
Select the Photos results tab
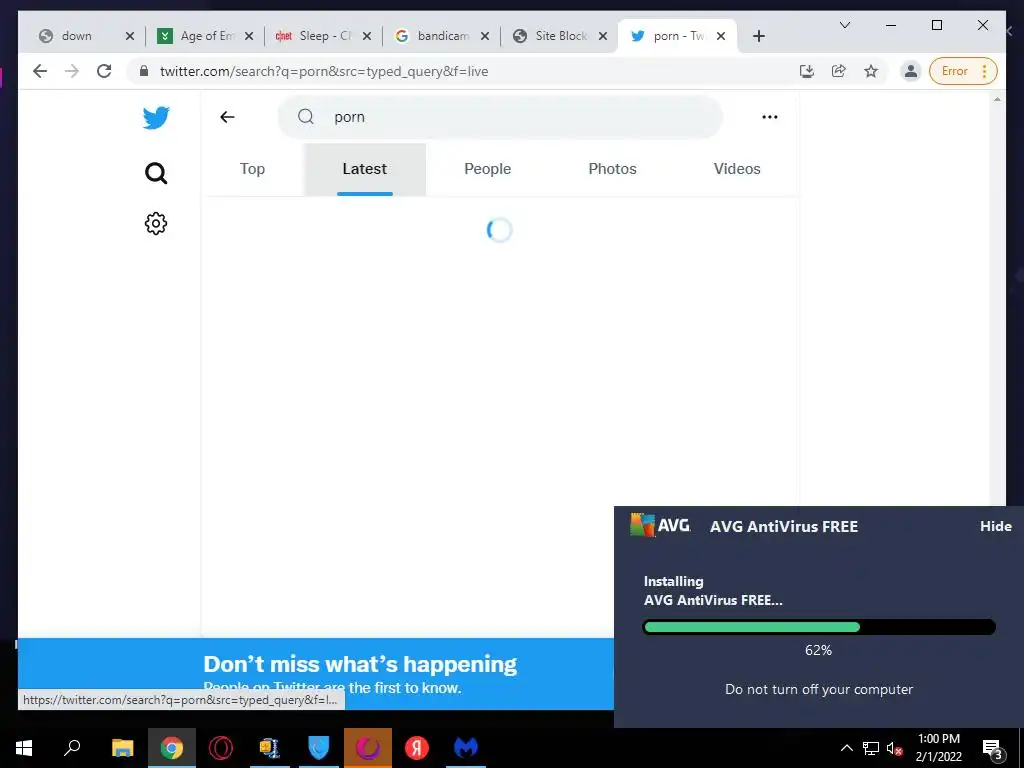click(612, 169)
